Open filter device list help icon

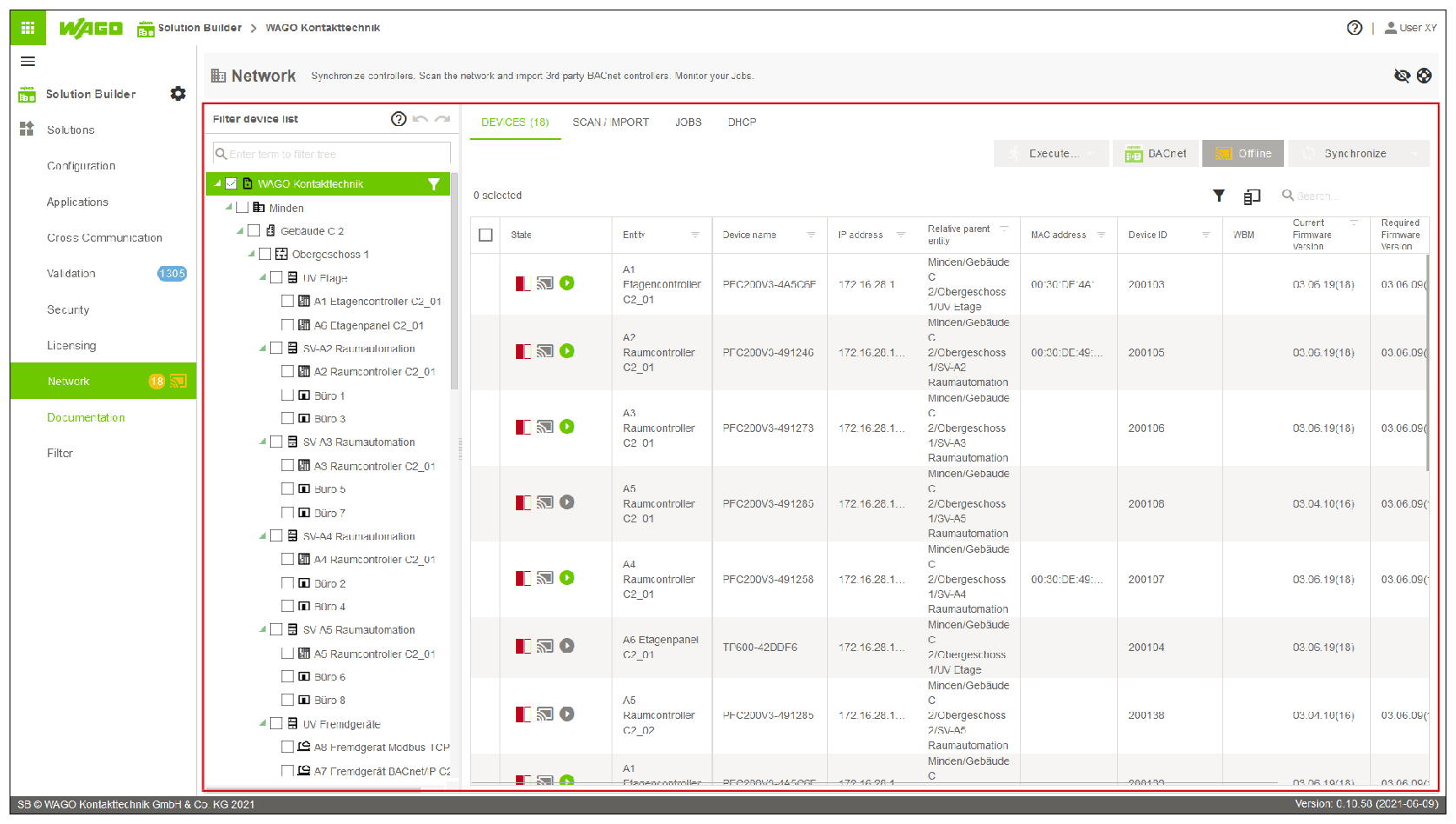coord(399,119)
